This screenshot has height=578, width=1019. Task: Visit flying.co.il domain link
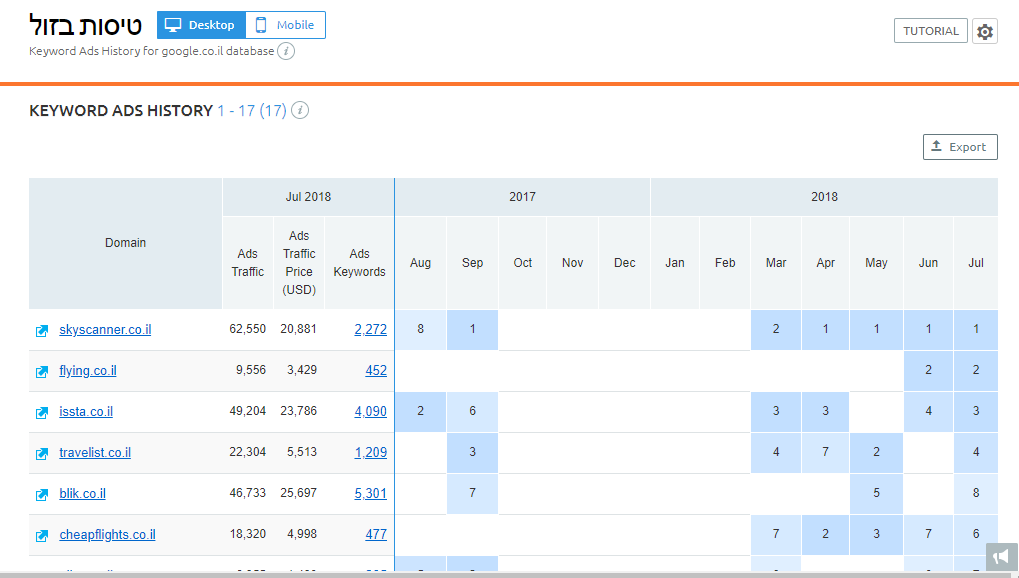pyautogui.click(x=88, y=371)
